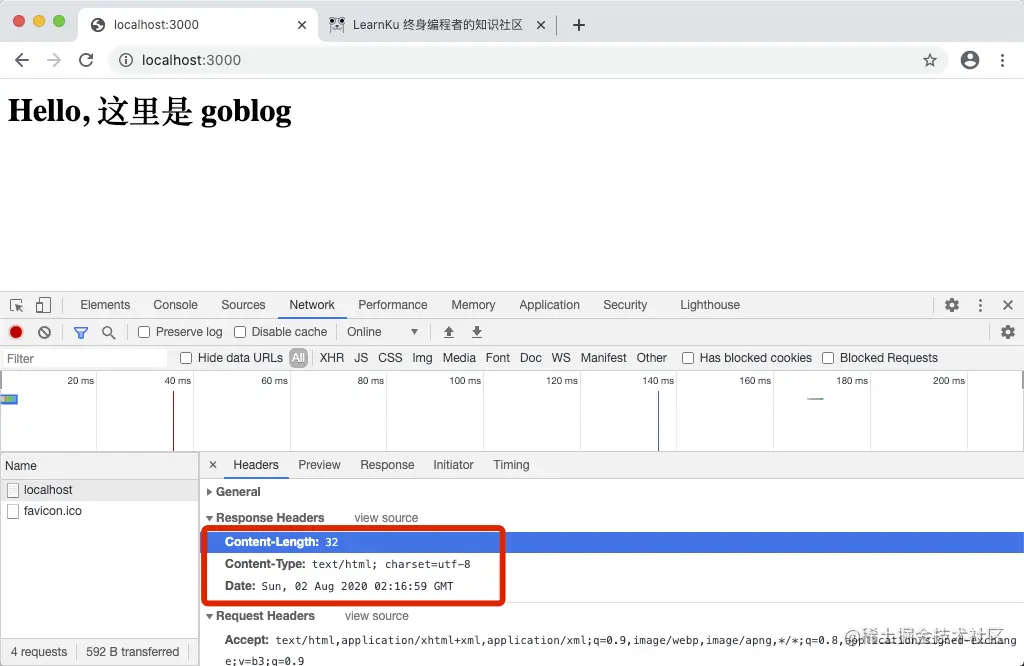Reload the localhost:3000 page
Screen dimensions: 1024x666
pos(86,60)
